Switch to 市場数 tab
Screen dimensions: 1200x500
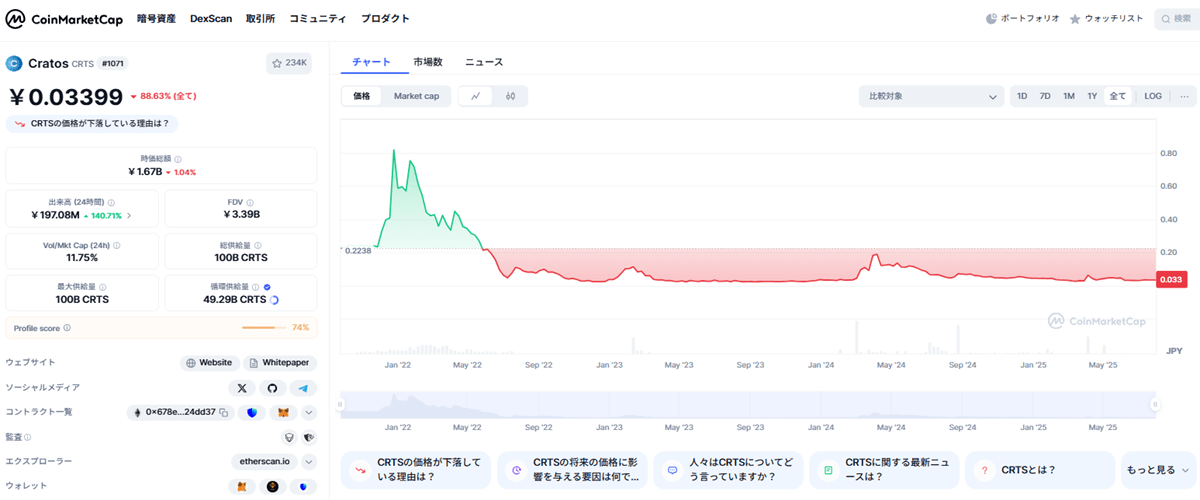pos(428,62)
